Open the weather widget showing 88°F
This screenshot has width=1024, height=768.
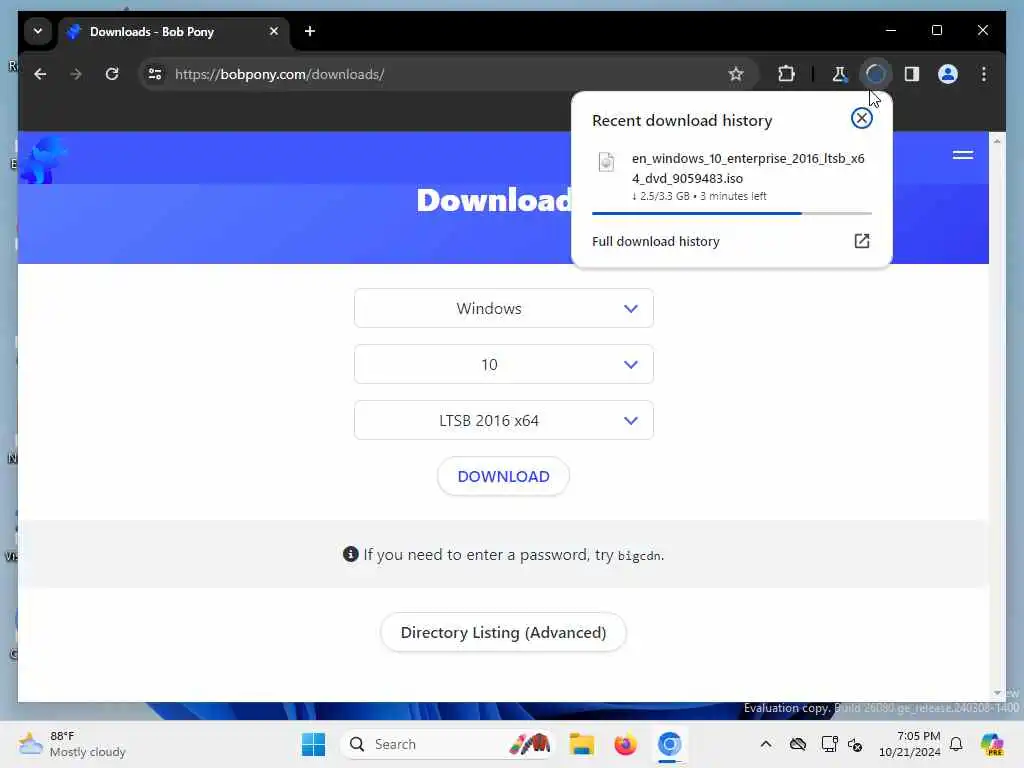72,744
